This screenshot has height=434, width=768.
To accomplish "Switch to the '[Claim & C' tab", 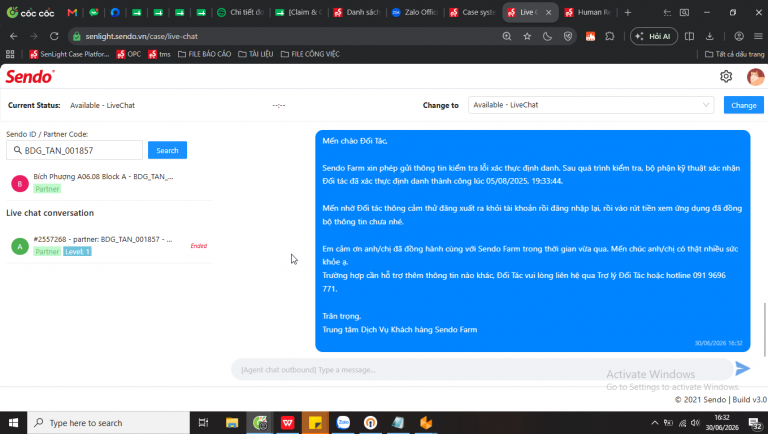I will click(x=299, y=12).
